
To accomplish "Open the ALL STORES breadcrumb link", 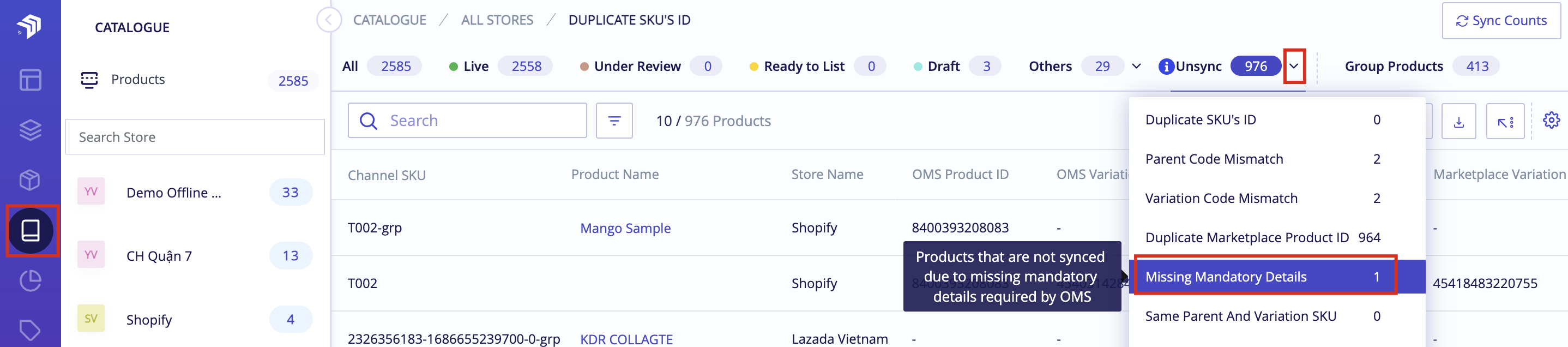I will (497, 20).
